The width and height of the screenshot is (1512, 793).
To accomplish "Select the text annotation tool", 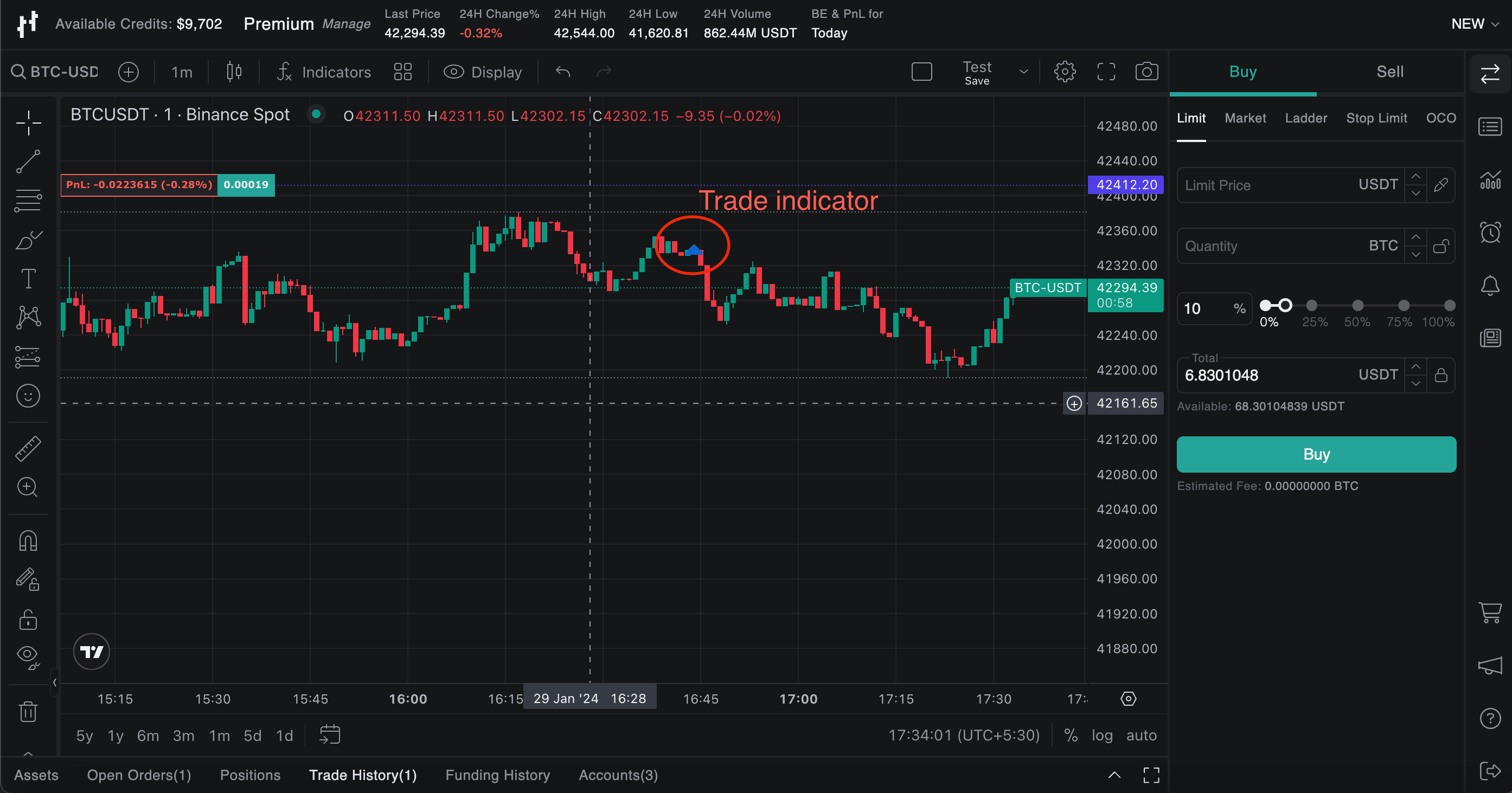I will pyautogui.click(x=28, y=279).
